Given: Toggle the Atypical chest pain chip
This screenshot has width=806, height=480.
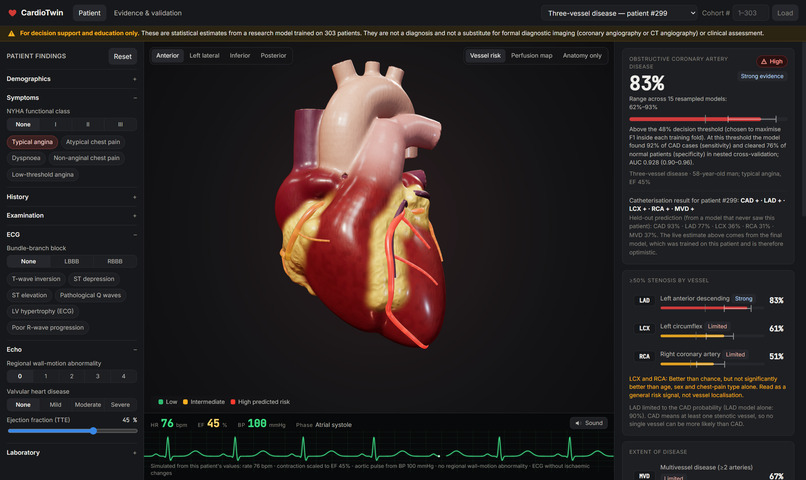Looking at the screenshot, I should (x=93, y=142).
